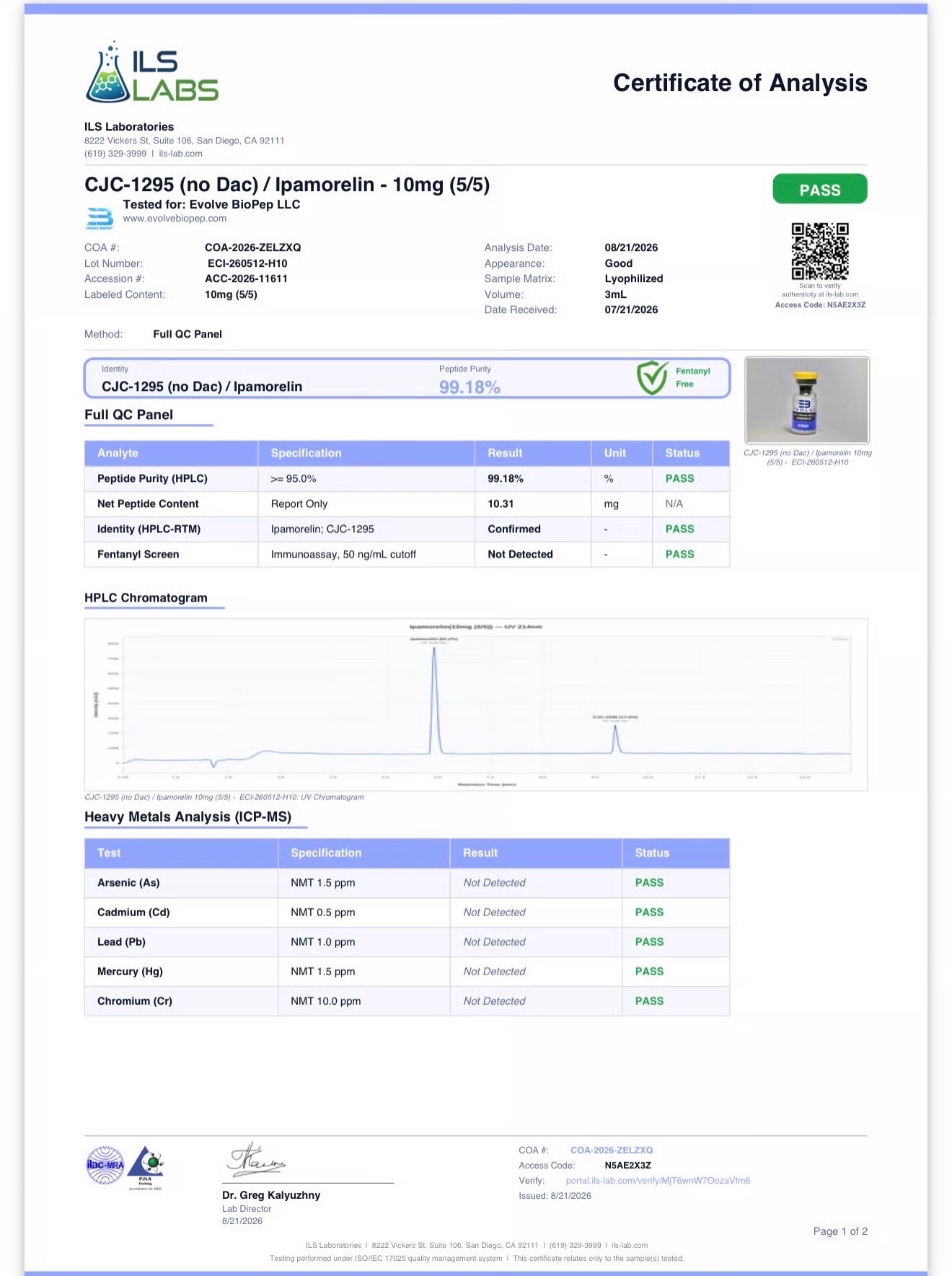The width and height of the screenshot is (952, 1276).
Task: Click the Net Peptide Content result 10.31
Action: point(501,503)
